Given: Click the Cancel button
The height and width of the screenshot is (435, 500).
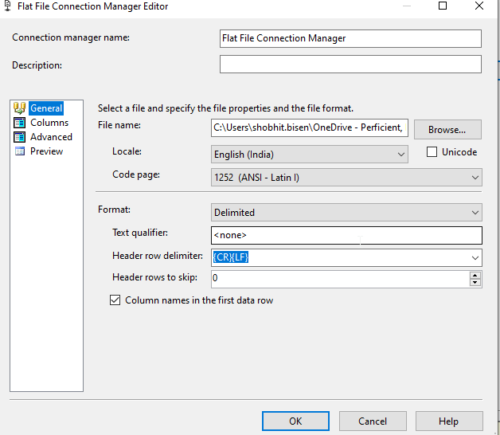Looking at the screenshot, I should pyautogui.click(x=373, y=421).
